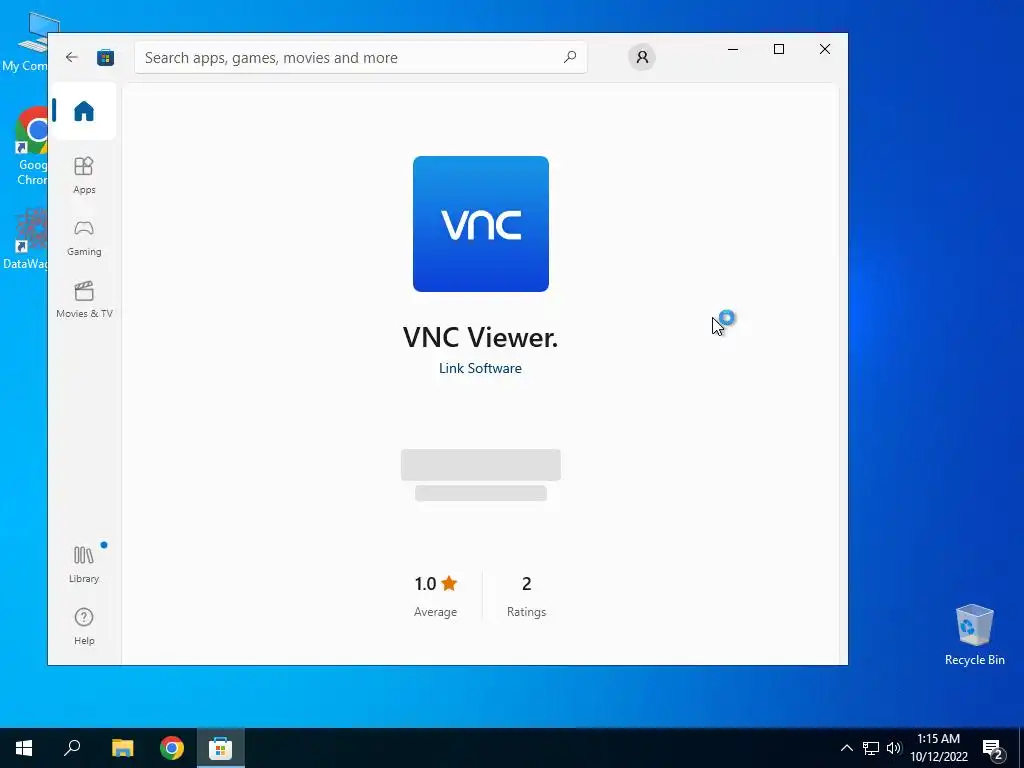Image resolution: width=1024 pixels, height=768 pixels.
Task: Go back with the Store back arrow
Action: tap(72, 57)
